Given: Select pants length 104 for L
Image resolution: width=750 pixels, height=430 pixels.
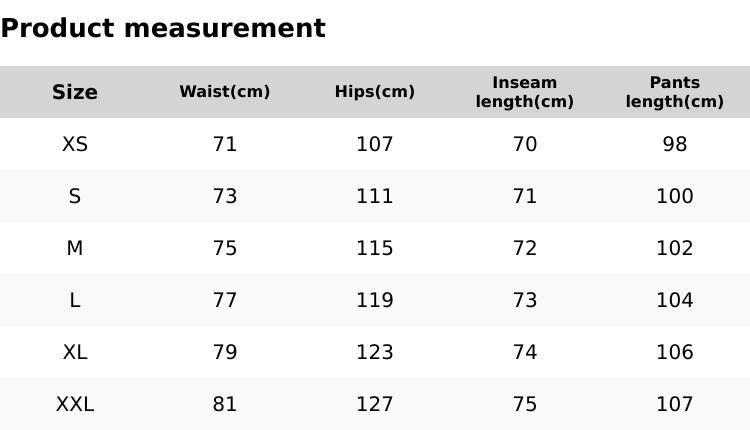Looking at the screenshot, I should point(675,300).
